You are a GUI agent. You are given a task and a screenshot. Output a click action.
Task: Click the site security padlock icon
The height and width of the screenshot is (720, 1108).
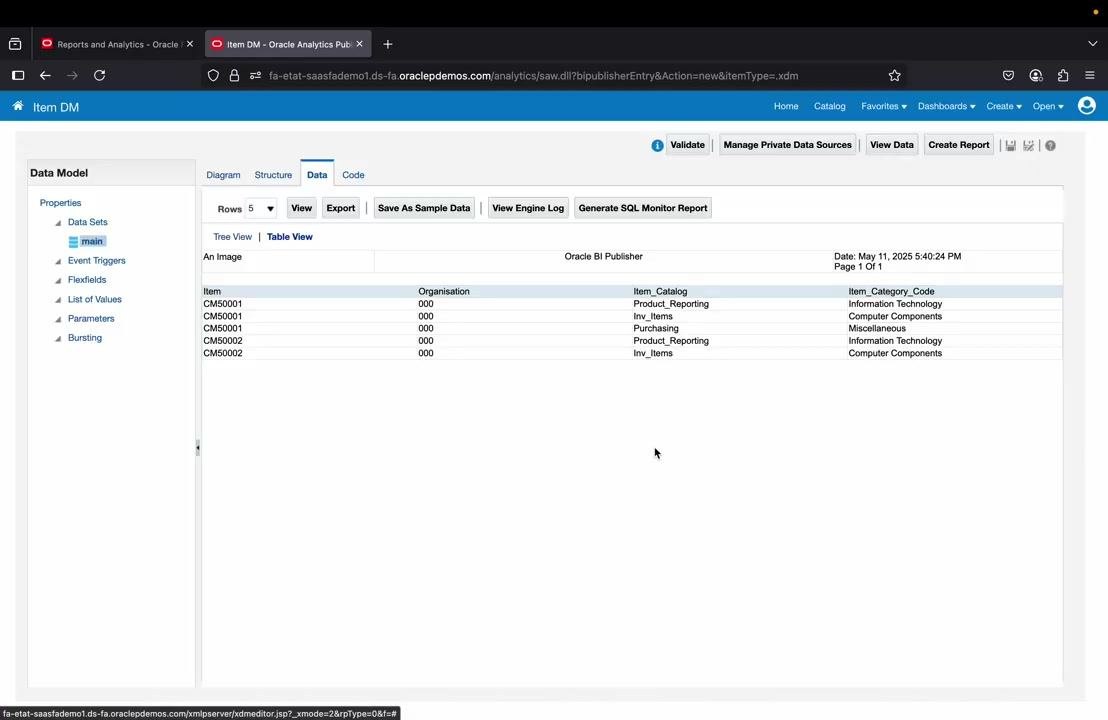click(234, 76)
